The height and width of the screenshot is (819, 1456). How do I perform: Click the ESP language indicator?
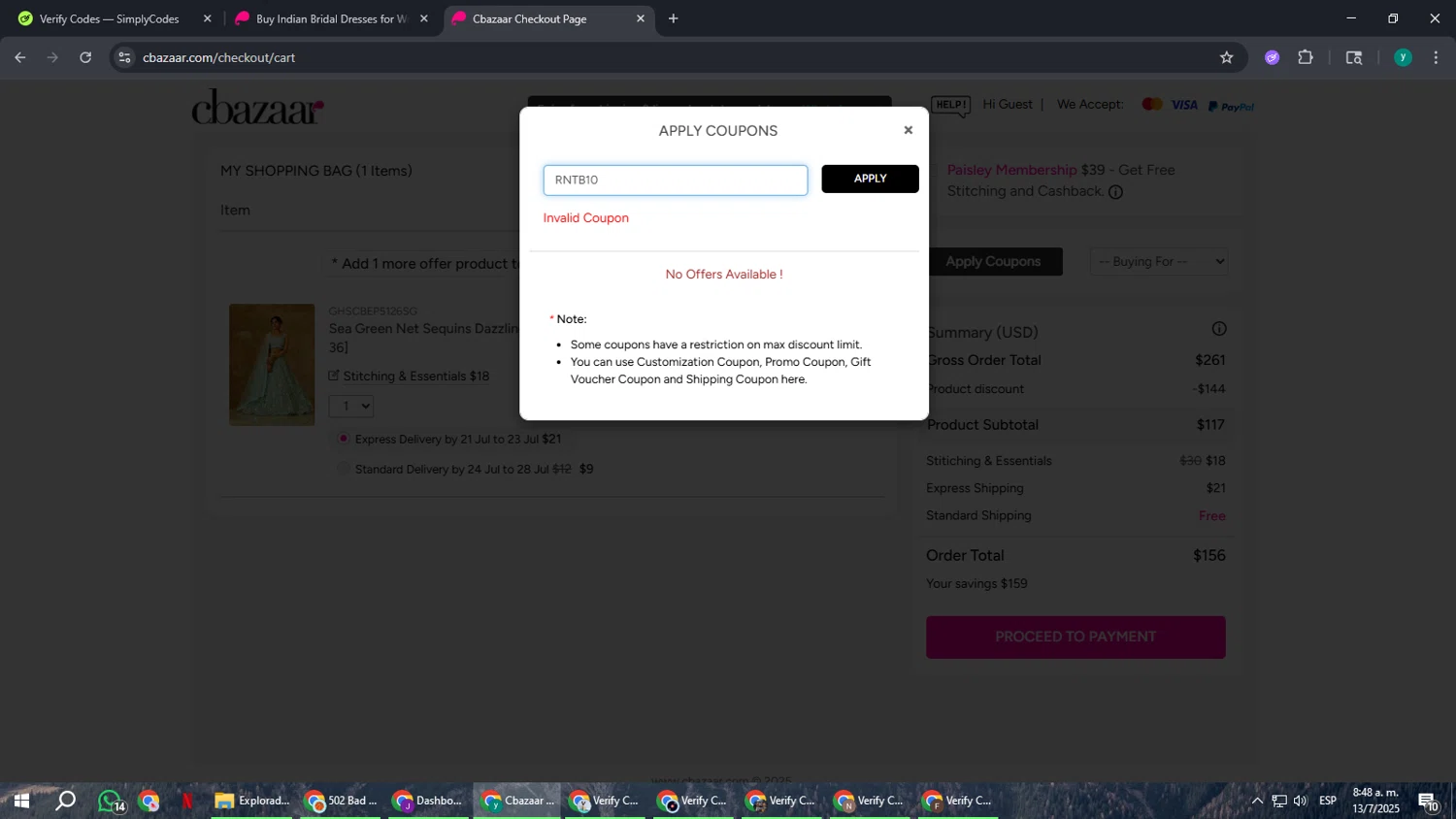tap(1328, 801)
